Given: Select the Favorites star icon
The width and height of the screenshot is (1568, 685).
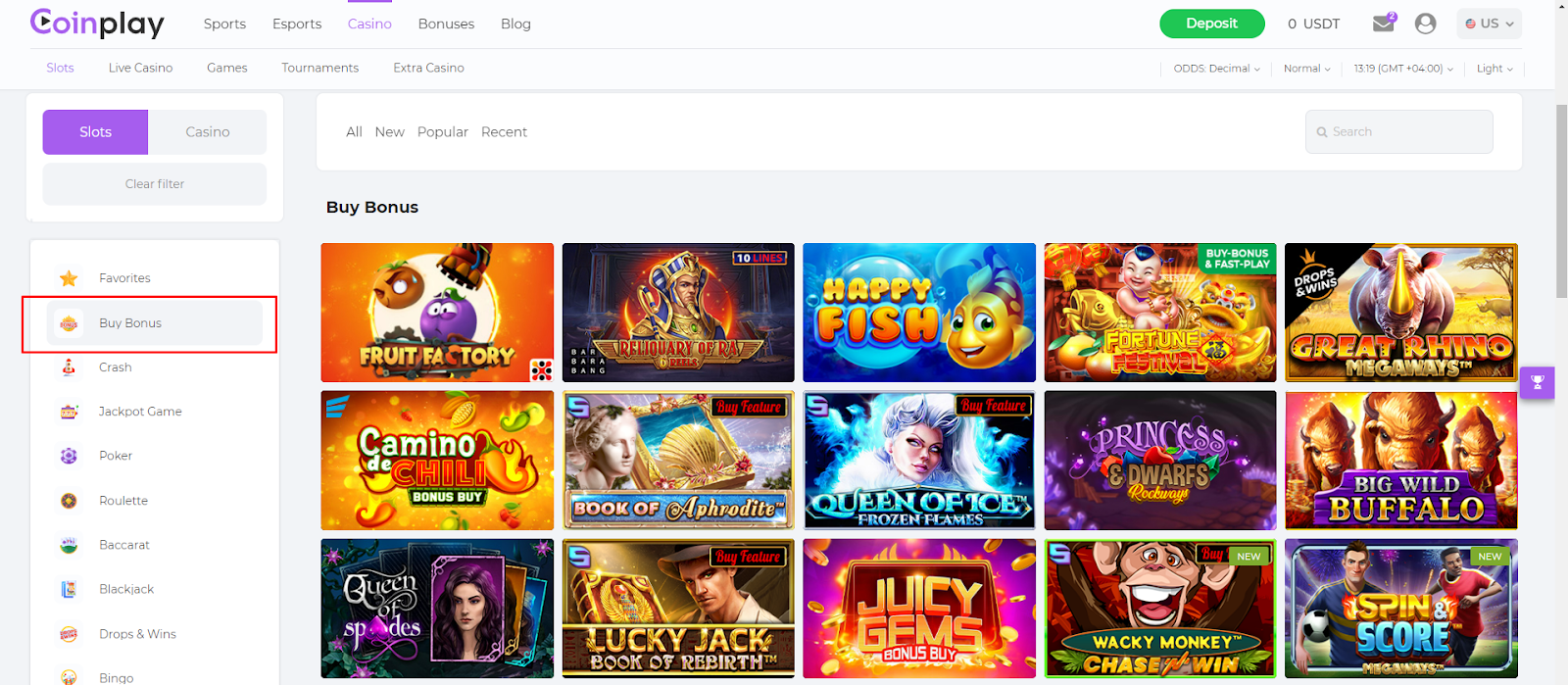Looking at the screenshot, I should click(69, 278).
